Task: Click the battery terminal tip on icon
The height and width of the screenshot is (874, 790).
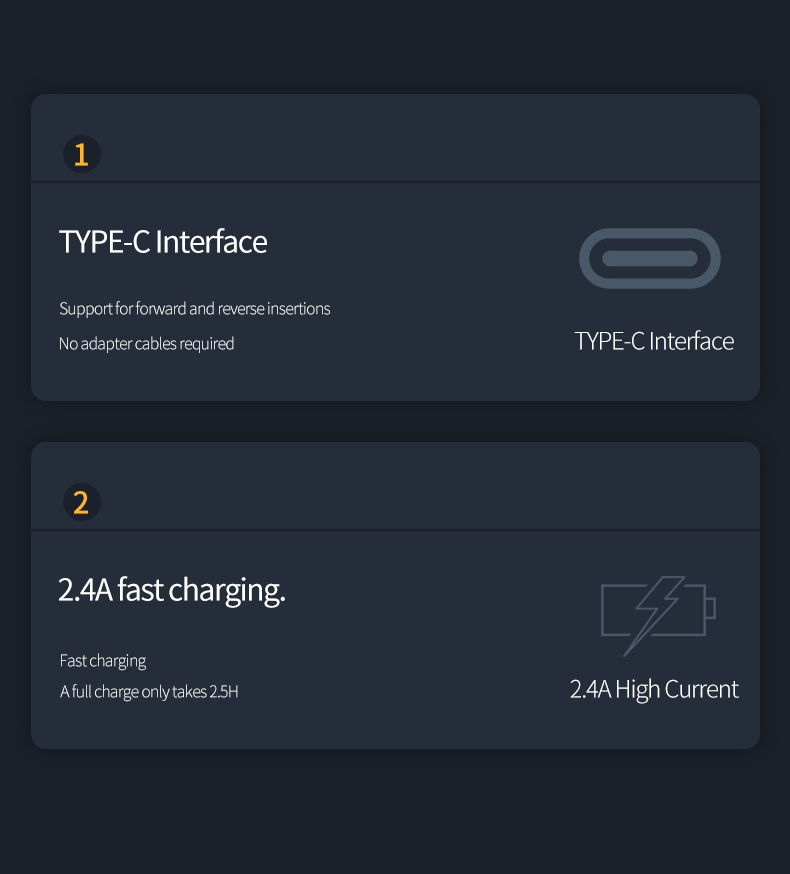Action: click(711, 608)
